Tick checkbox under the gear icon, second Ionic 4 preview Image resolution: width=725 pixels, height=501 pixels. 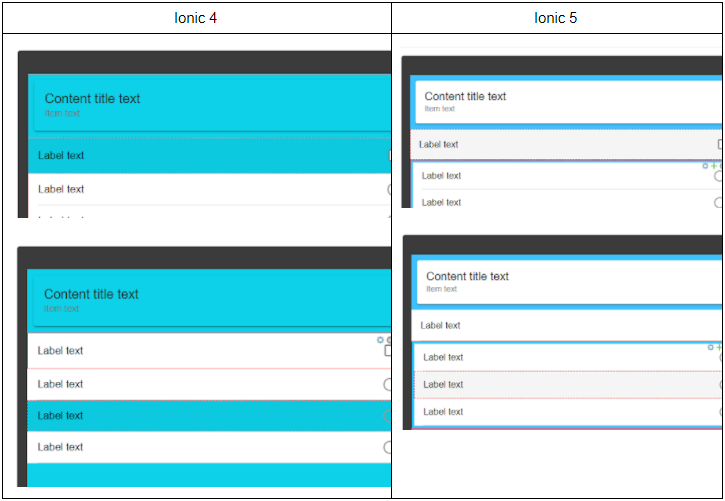click(387, 351)
